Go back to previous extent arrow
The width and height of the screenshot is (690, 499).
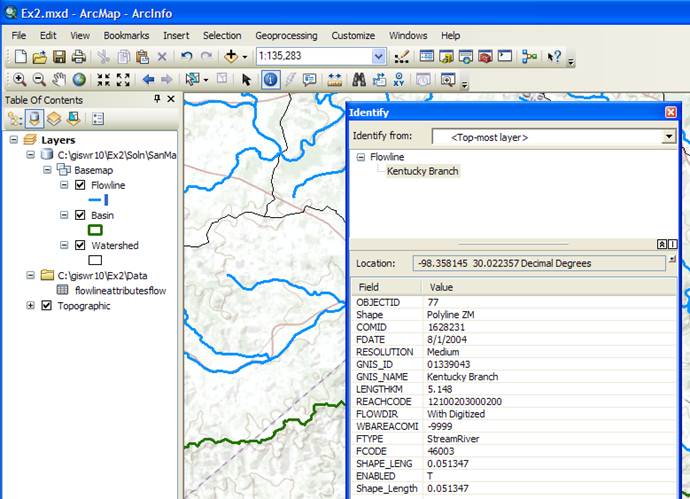149,79
